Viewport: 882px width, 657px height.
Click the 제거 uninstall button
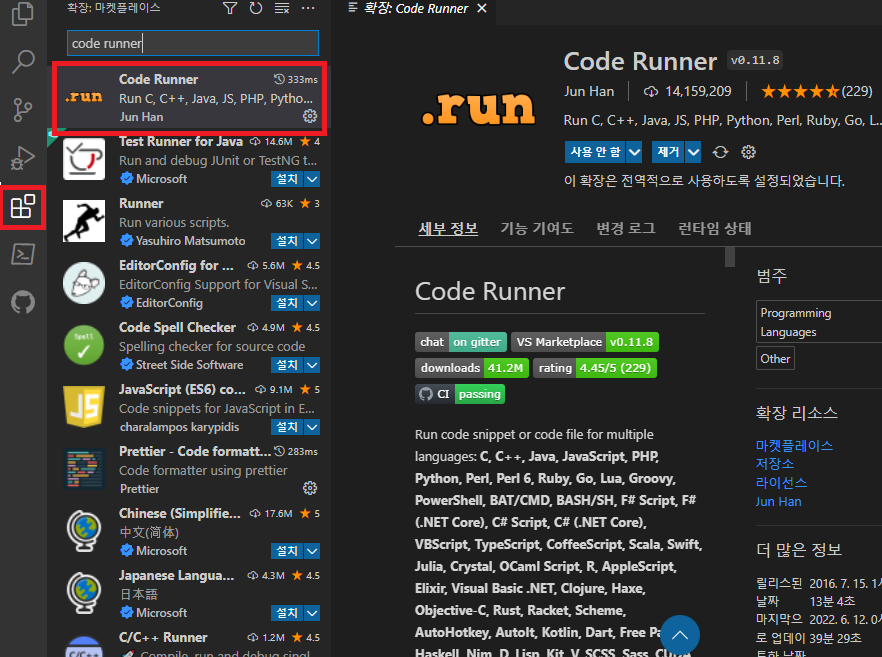coord(668,152)
